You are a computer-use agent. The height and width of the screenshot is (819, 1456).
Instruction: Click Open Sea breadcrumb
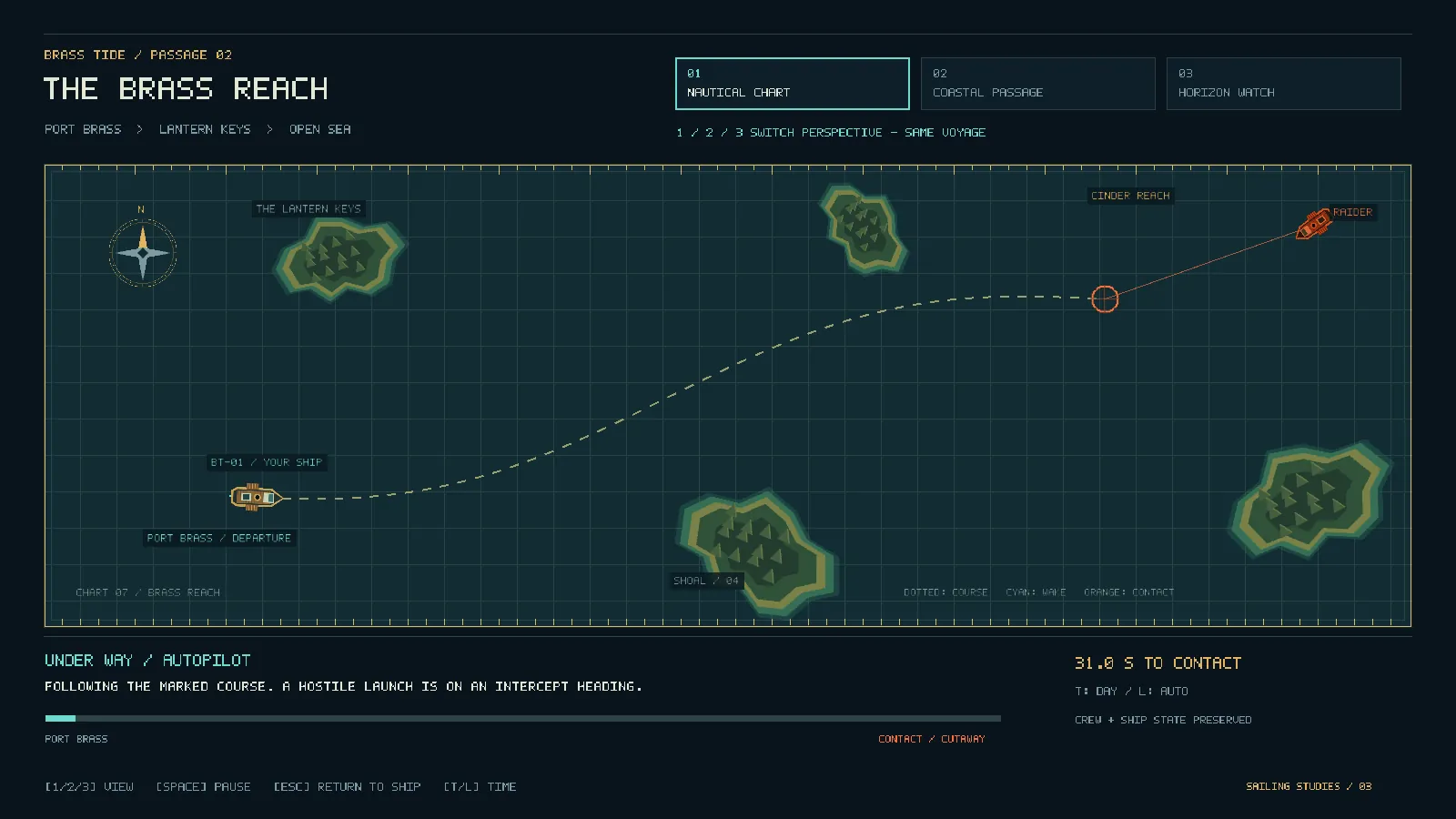(x=320, y=129)
